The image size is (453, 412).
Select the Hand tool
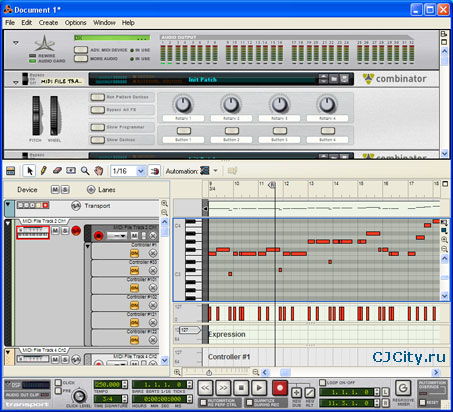click(99, 171)
